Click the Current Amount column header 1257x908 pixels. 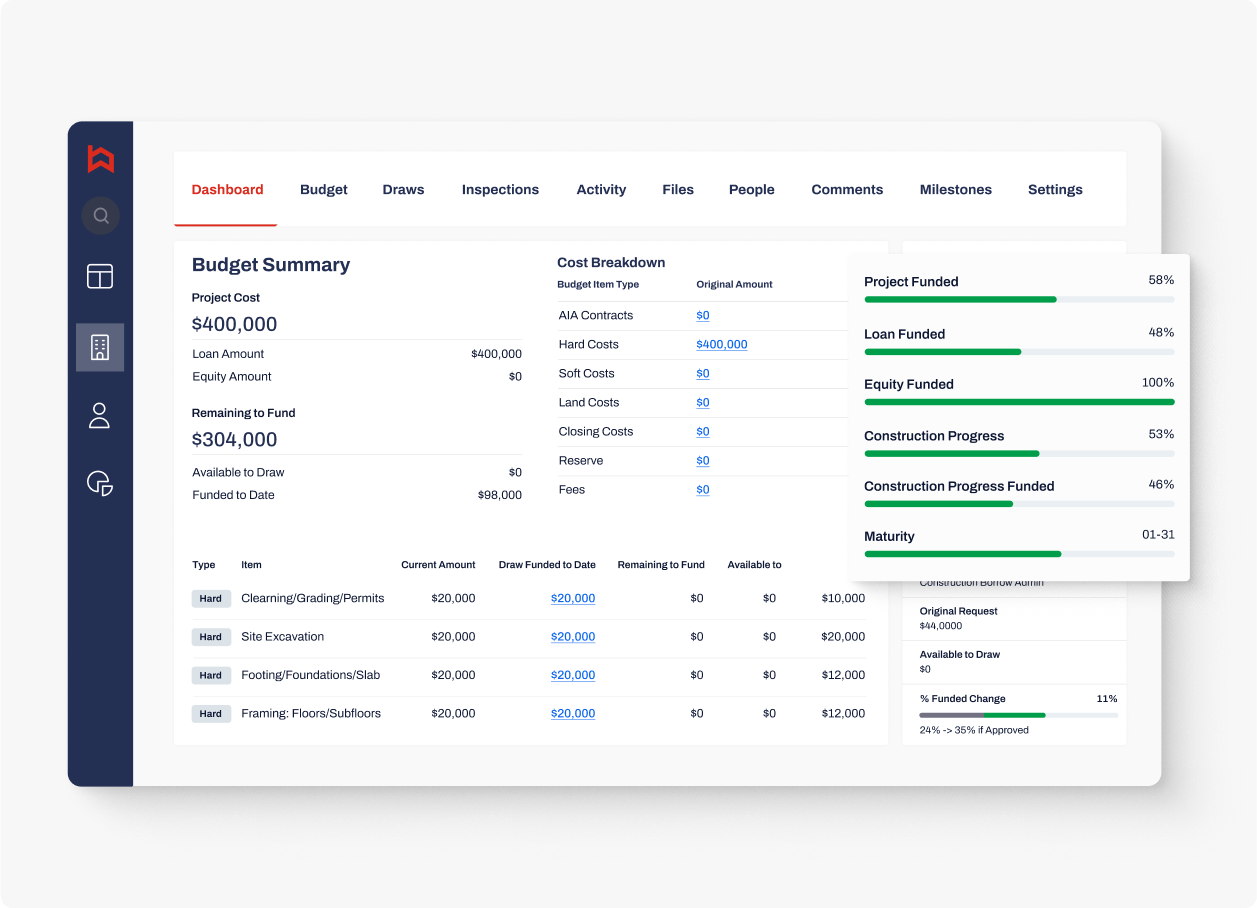click(438, 565)
